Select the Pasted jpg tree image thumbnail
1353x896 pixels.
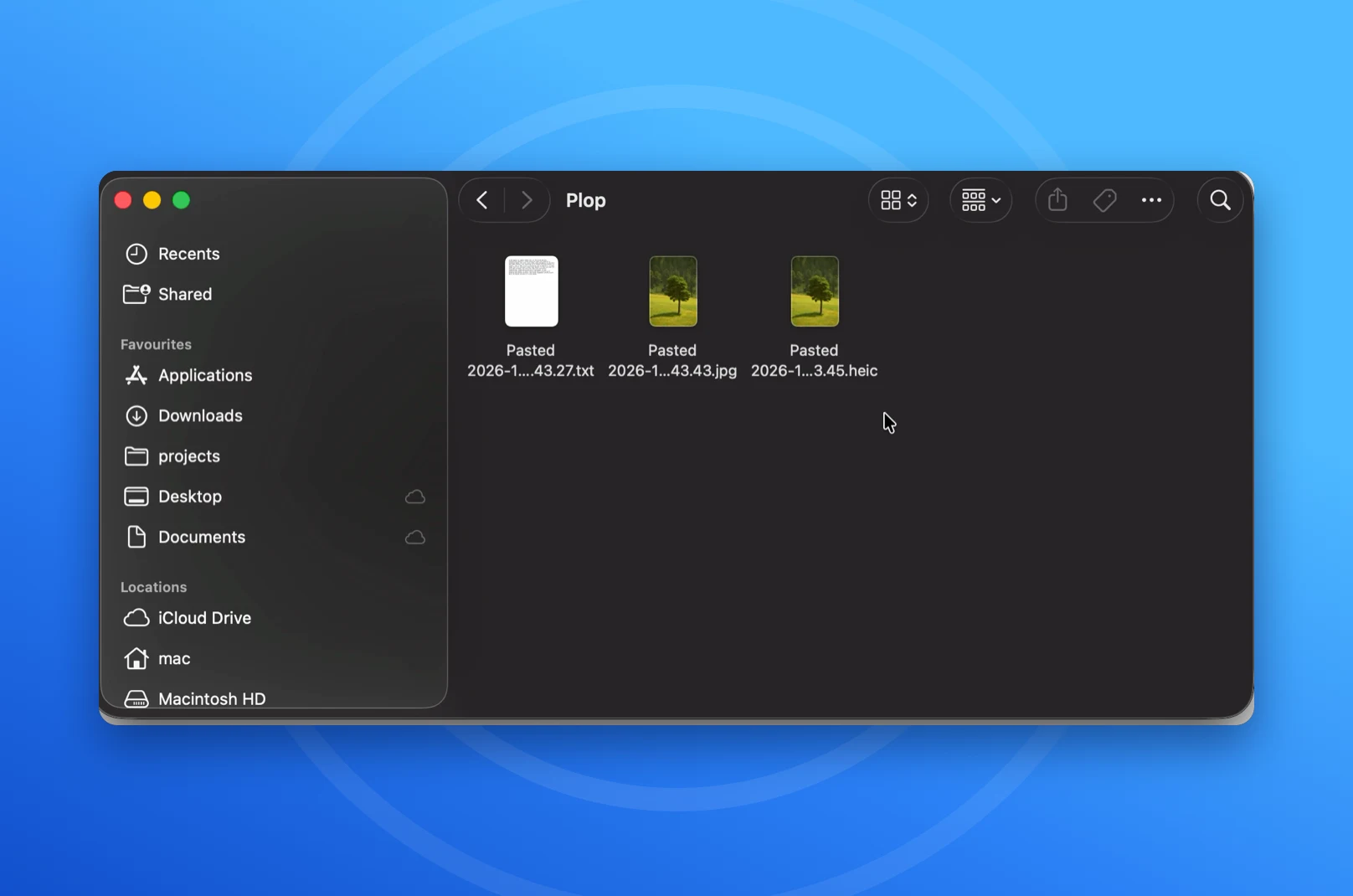point(673,291)
